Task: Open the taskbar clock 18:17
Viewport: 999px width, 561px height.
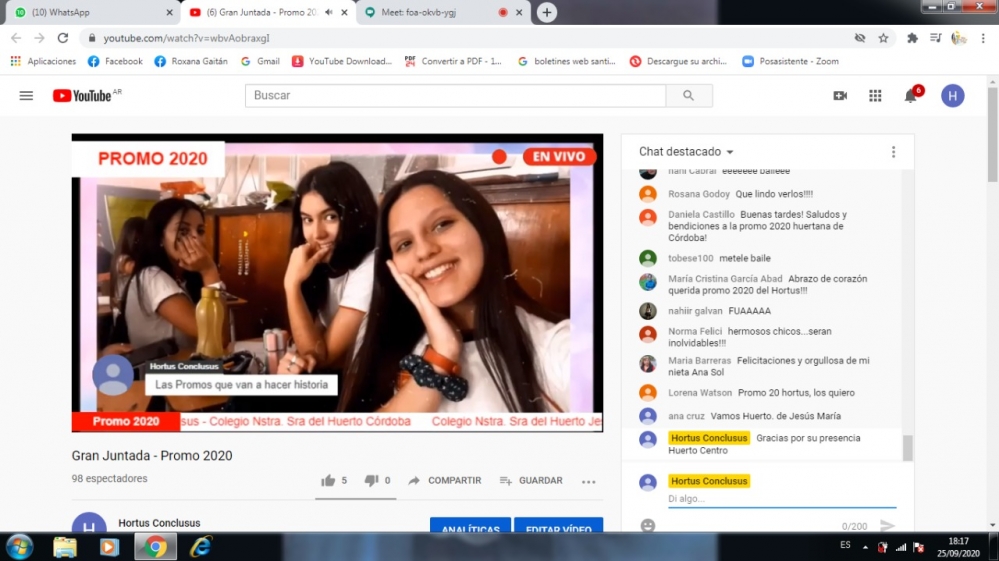Action: (x=958, y=547)
